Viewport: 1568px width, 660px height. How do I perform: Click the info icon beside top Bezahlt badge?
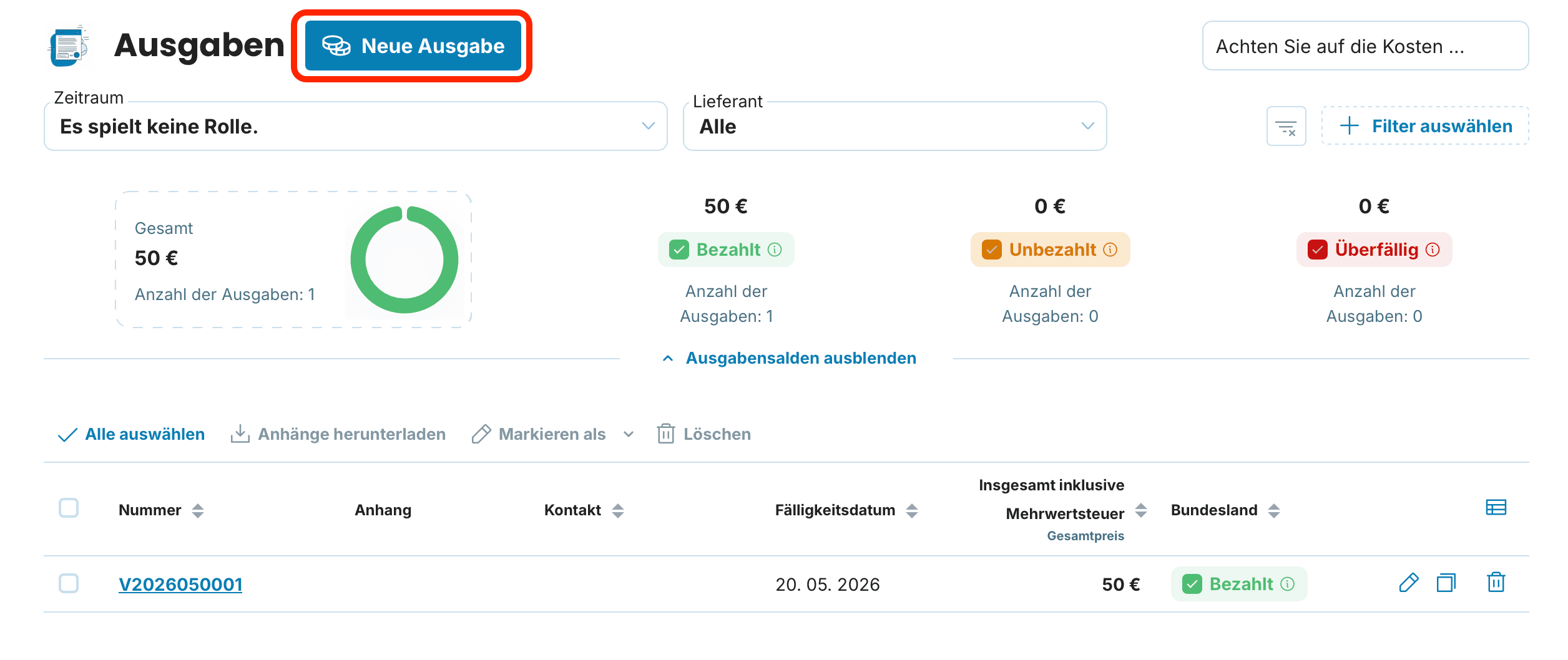(x=775, y=250)
